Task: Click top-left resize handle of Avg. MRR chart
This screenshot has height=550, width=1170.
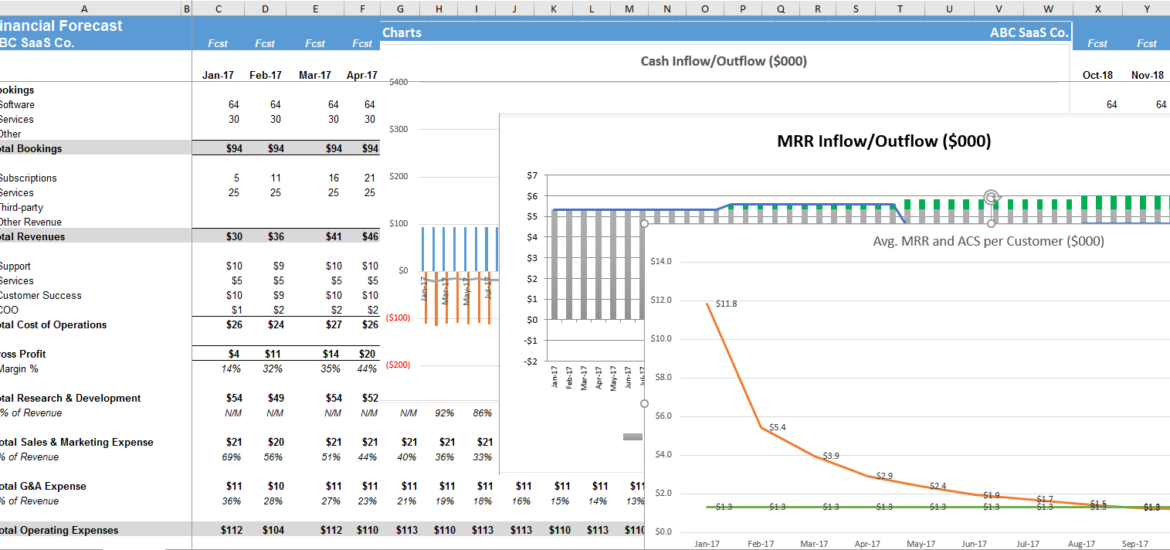Action: point(645,223)
